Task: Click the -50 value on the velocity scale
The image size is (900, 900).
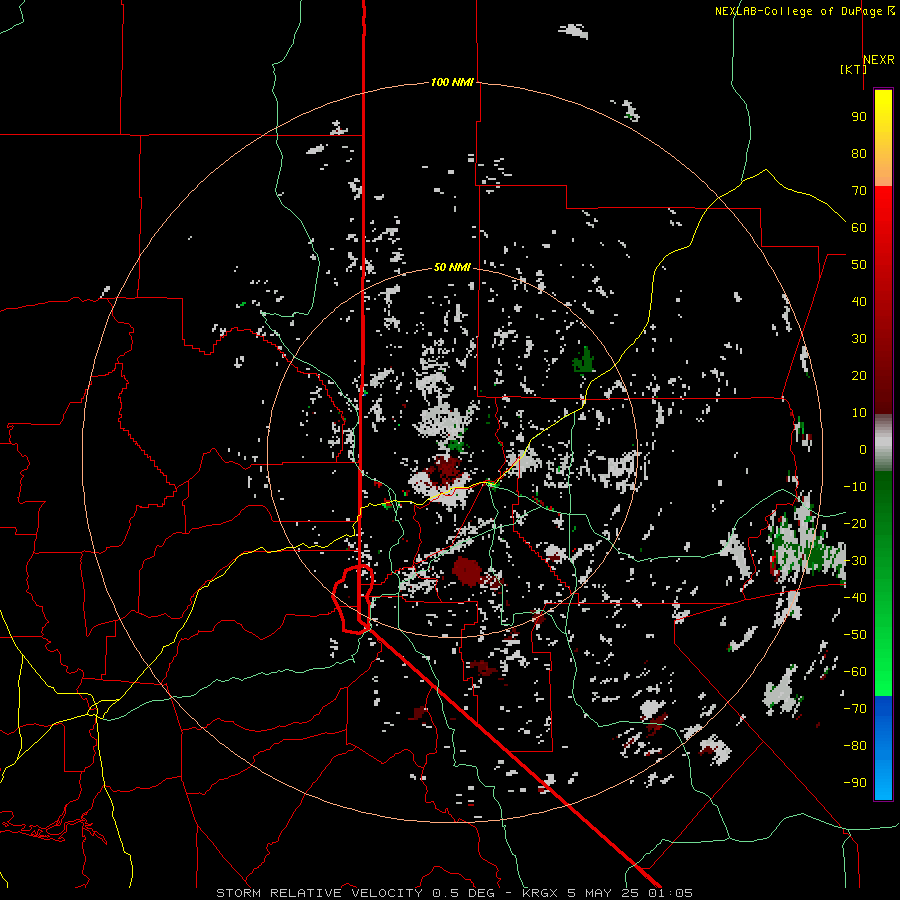Action: 855,635
